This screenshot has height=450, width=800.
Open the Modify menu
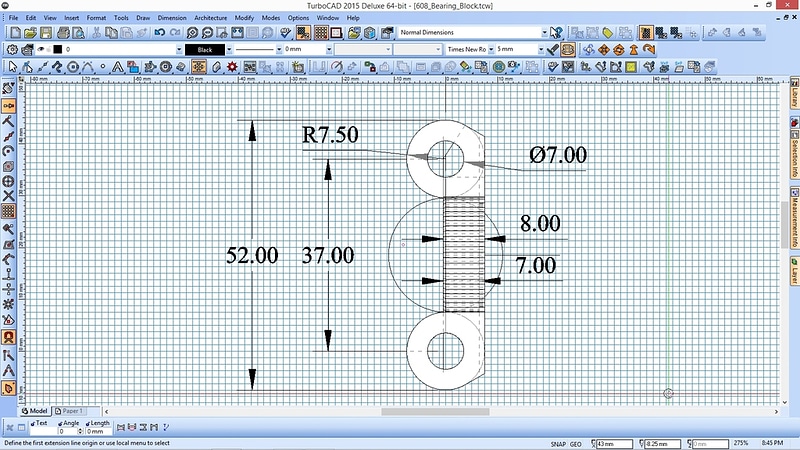(x=244, y=18)
